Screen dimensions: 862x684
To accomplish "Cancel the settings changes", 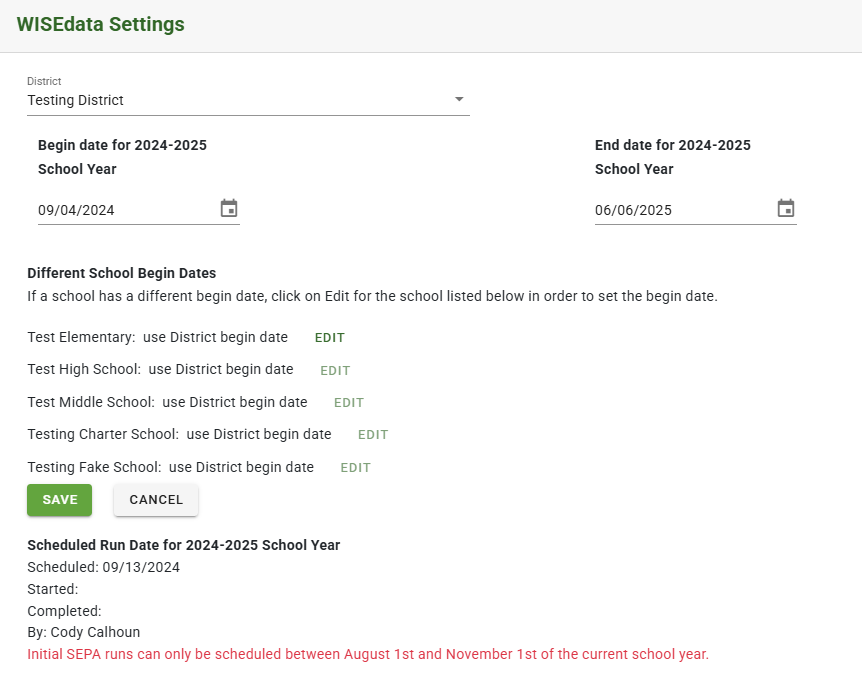I will click(x=156, y=500).
